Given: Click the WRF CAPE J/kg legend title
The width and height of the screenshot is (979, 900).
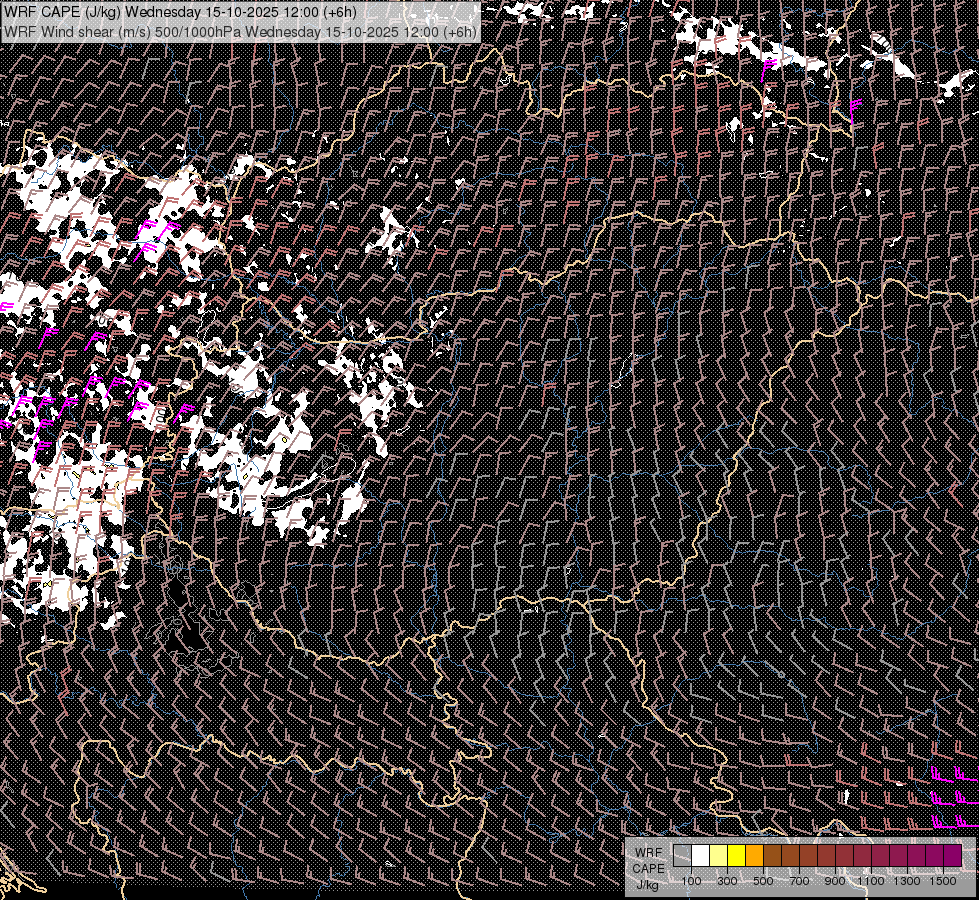Looking at the screenshot, I should click(x=648, y=868).
